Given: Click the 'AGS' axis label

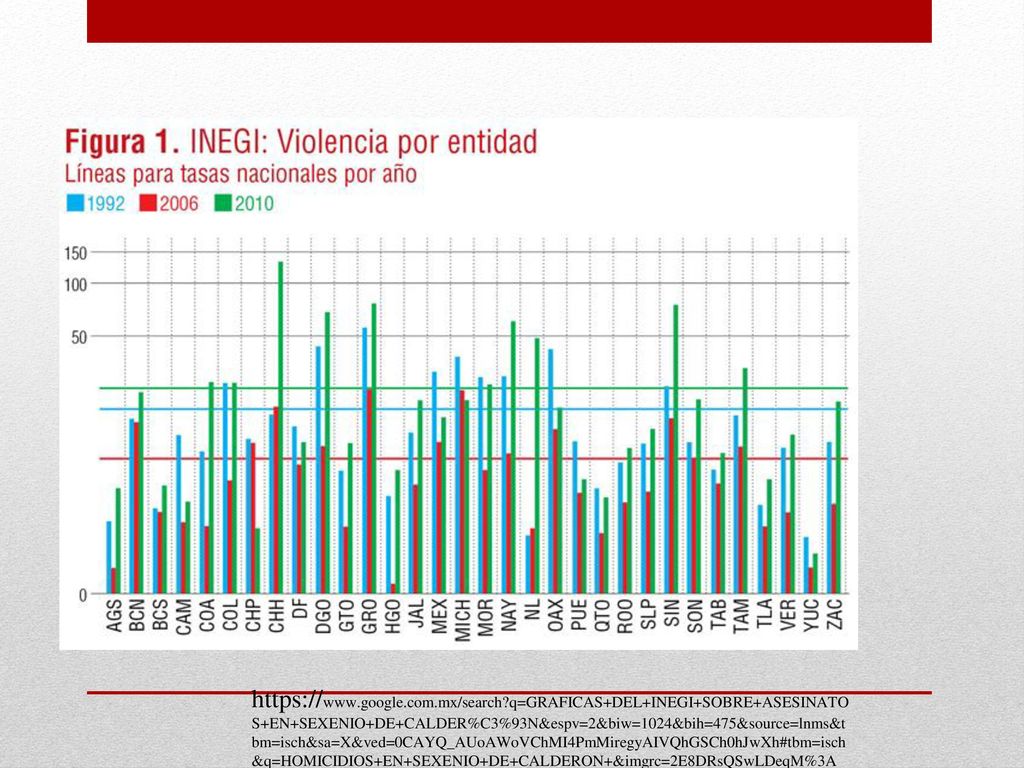Looking at the screenshot, I should point(114,616).
